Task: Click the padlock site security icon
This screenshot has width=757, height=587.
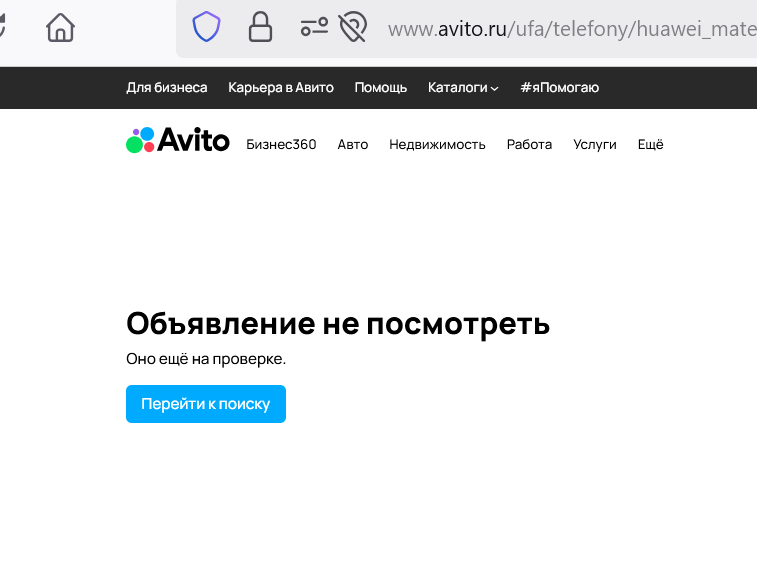Action: click(260, 27)
